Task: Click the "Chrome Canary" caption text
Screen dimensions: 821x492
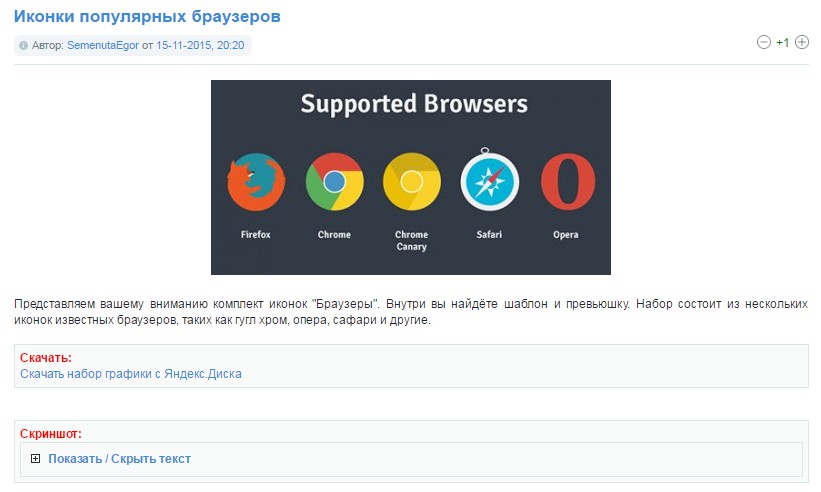Action: click(x=411, y=241)
